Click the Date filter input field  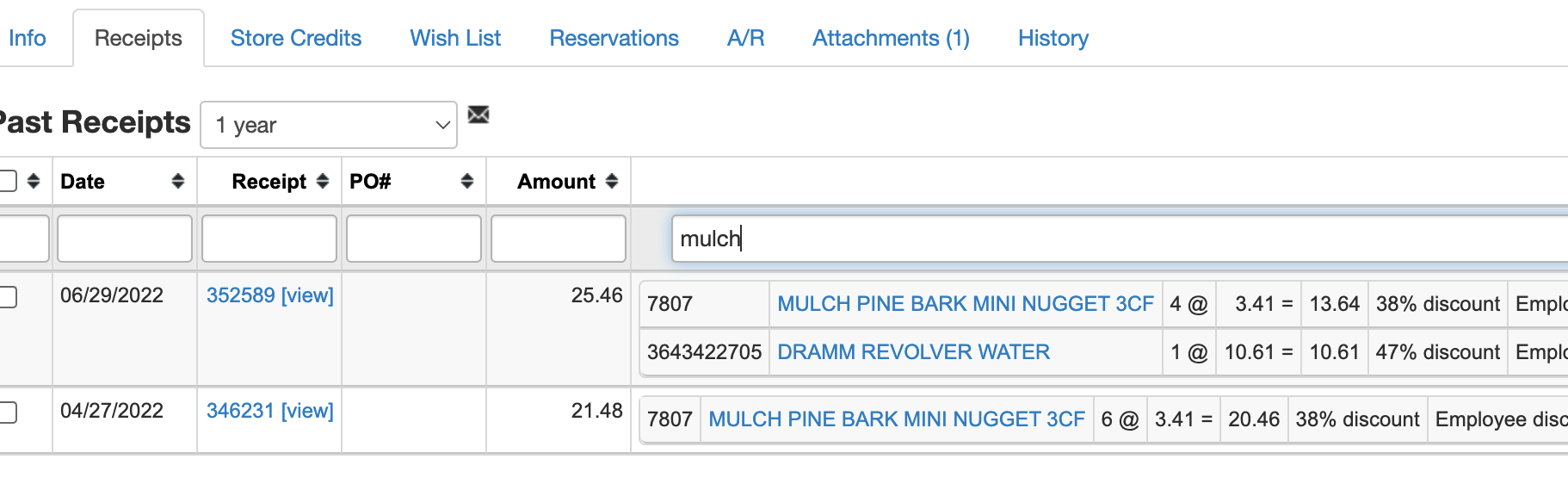[125, 239]
